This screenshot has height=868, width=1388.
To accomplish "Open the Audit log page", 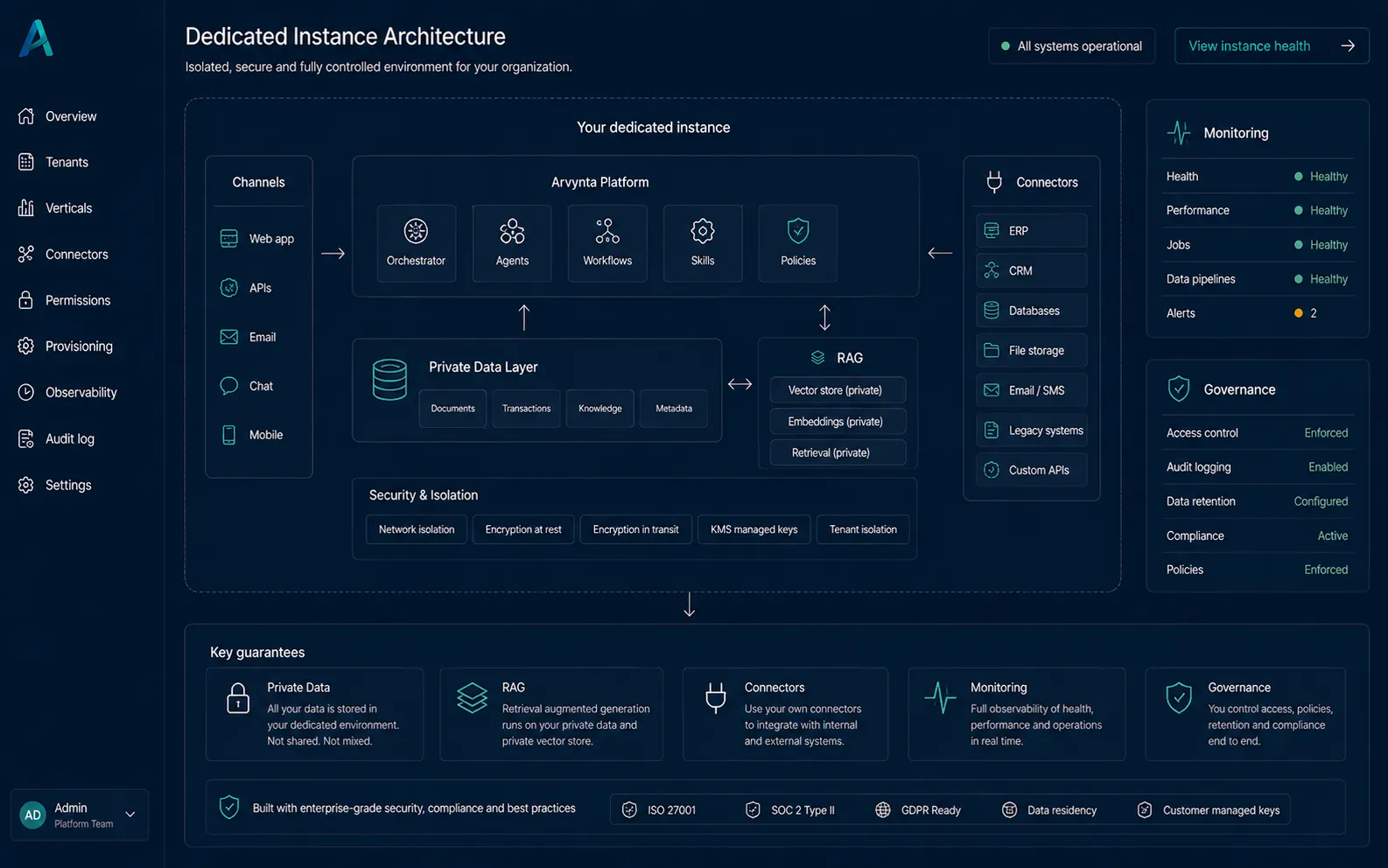I will click(x=70, y=438).
